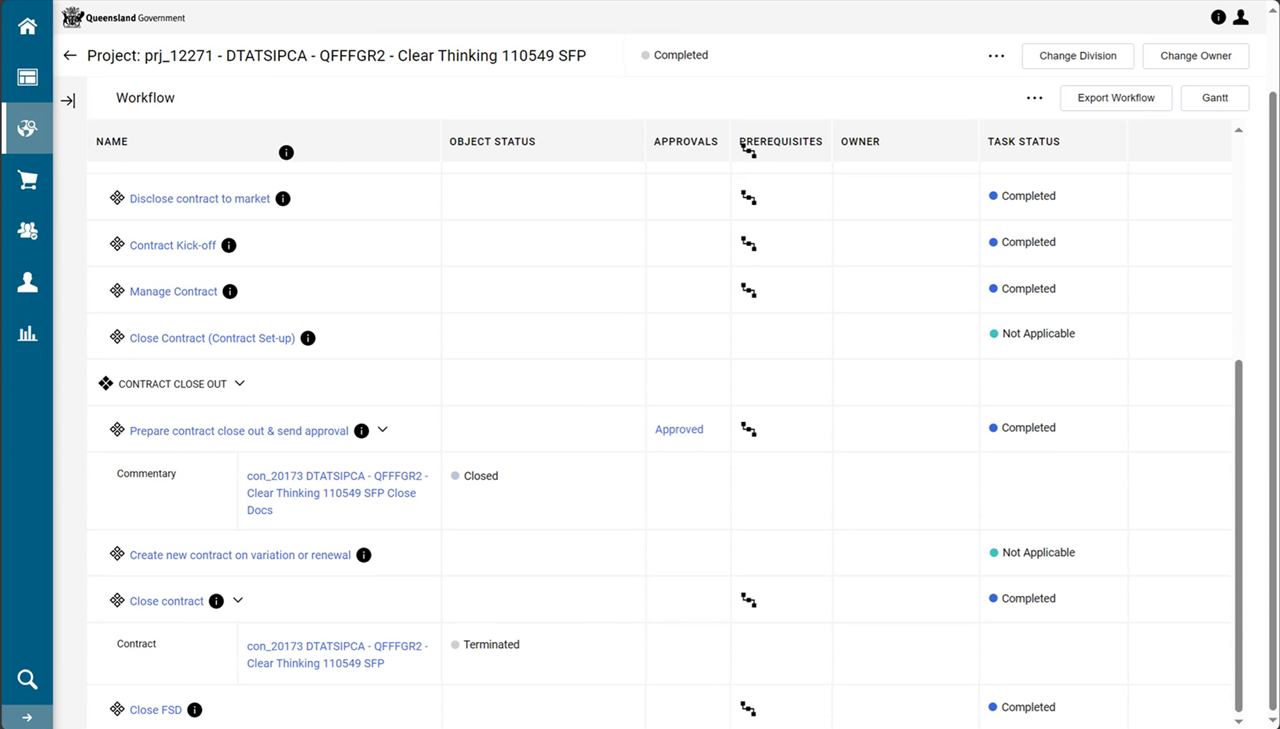This screenshot has height=729, width=1280.
Task: Open Workflow more options ellipsis menu
Action: pos(1035,98)
